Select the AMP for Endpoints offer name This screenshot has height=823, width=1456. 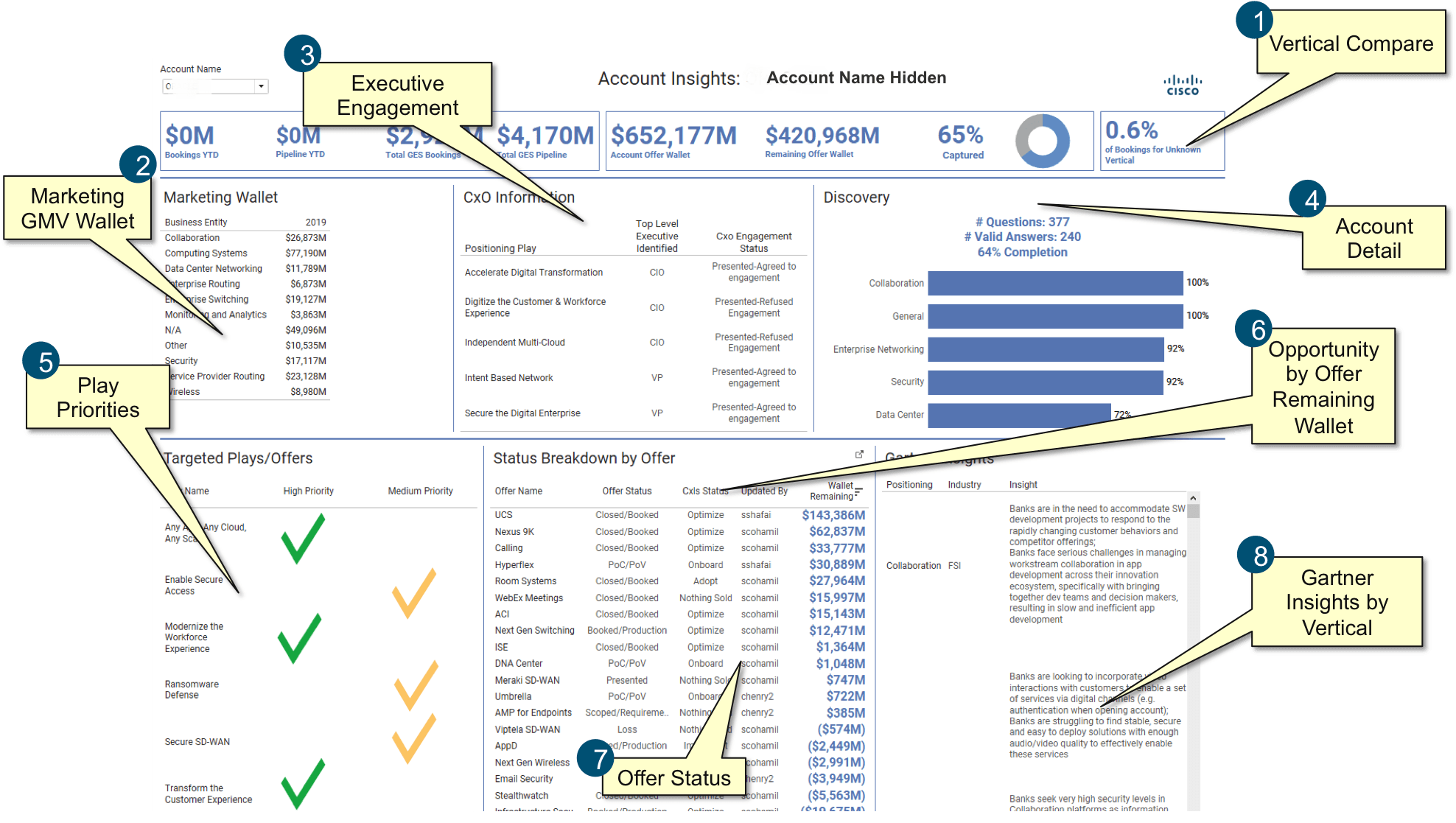533,713
